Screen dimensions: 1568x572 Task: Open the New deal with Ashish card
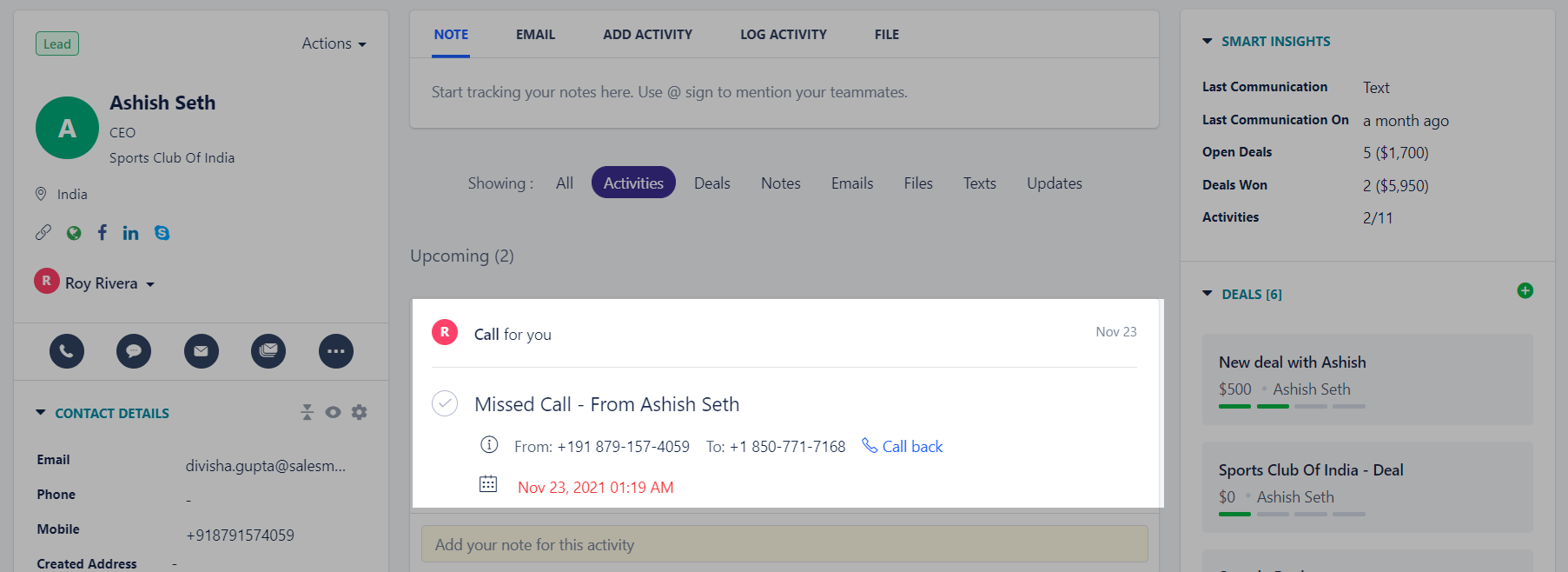(1367, 380)
